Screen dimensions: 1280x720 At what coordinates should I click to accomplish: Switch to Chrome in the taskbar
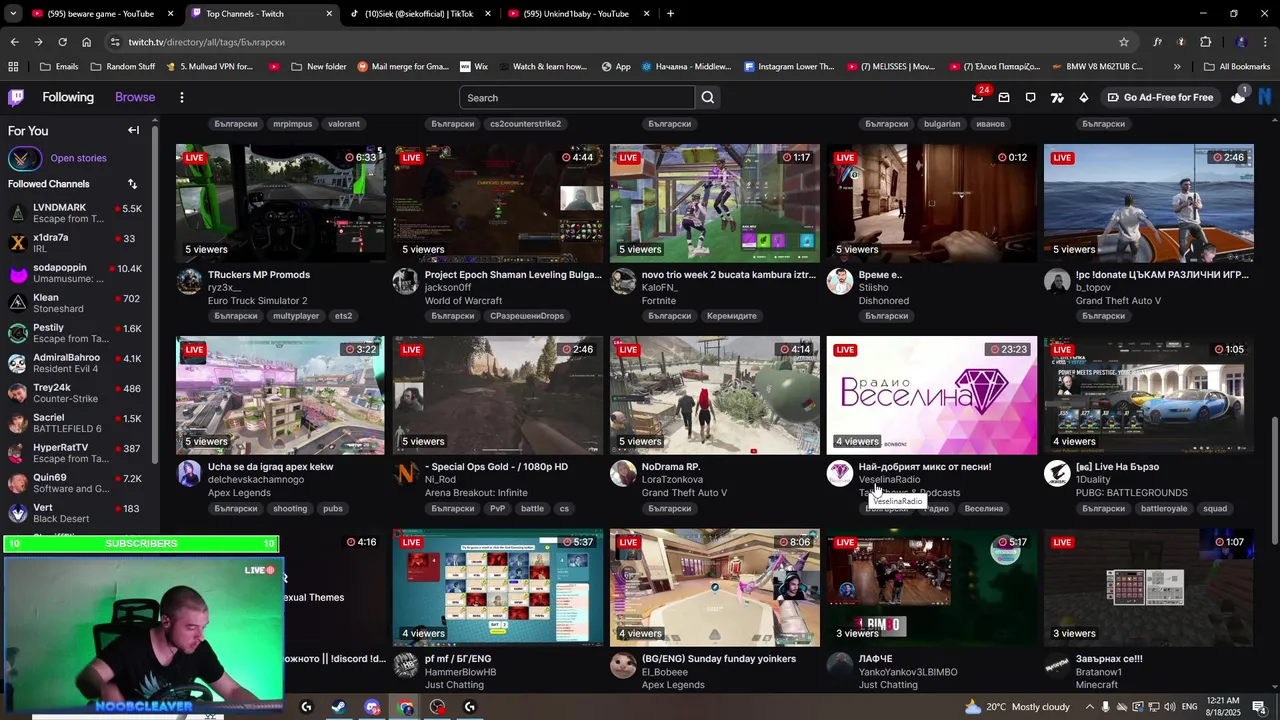point(405,707)
